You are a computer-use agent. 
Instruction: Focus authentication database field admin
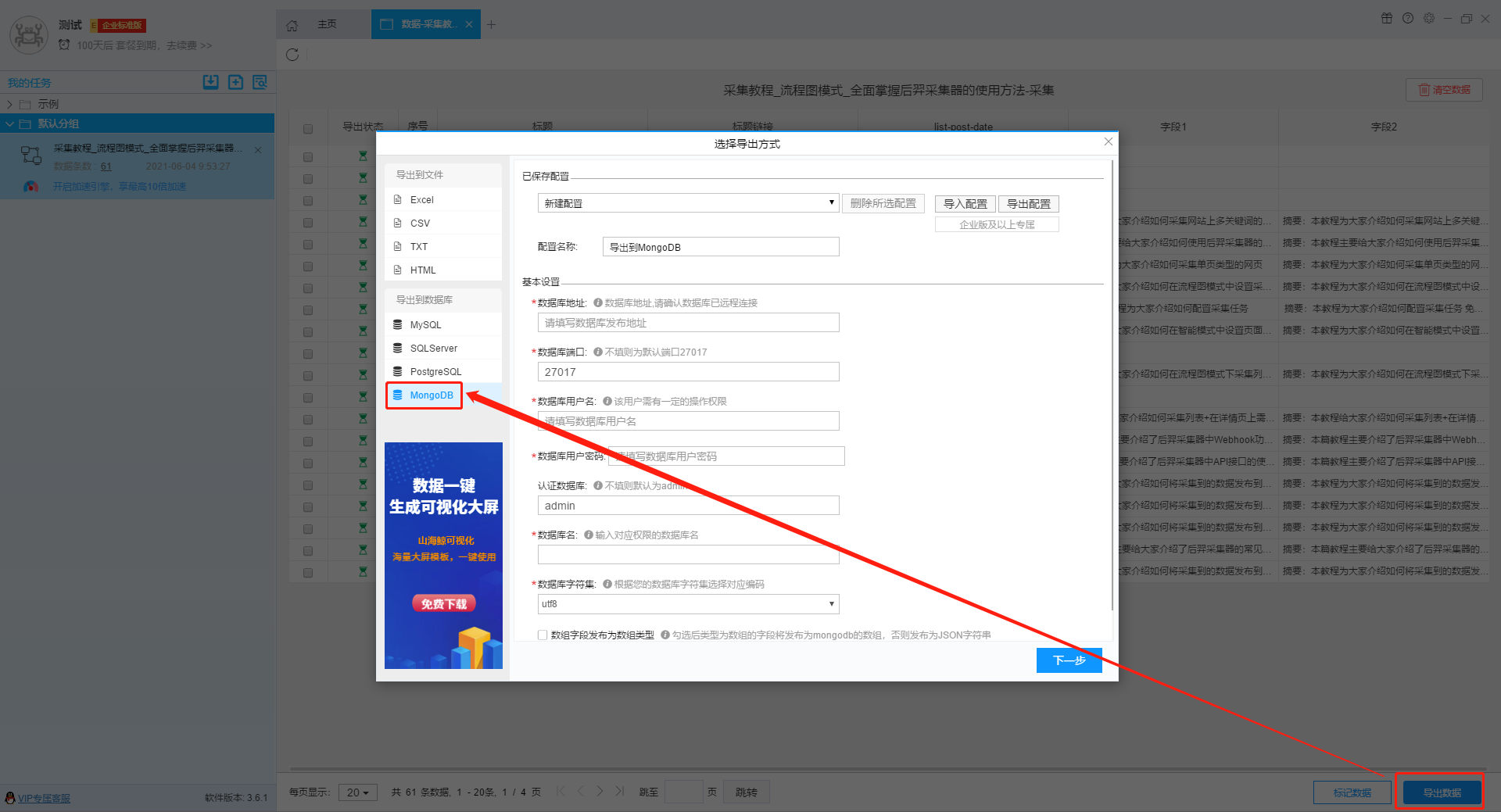pos(688,506)
